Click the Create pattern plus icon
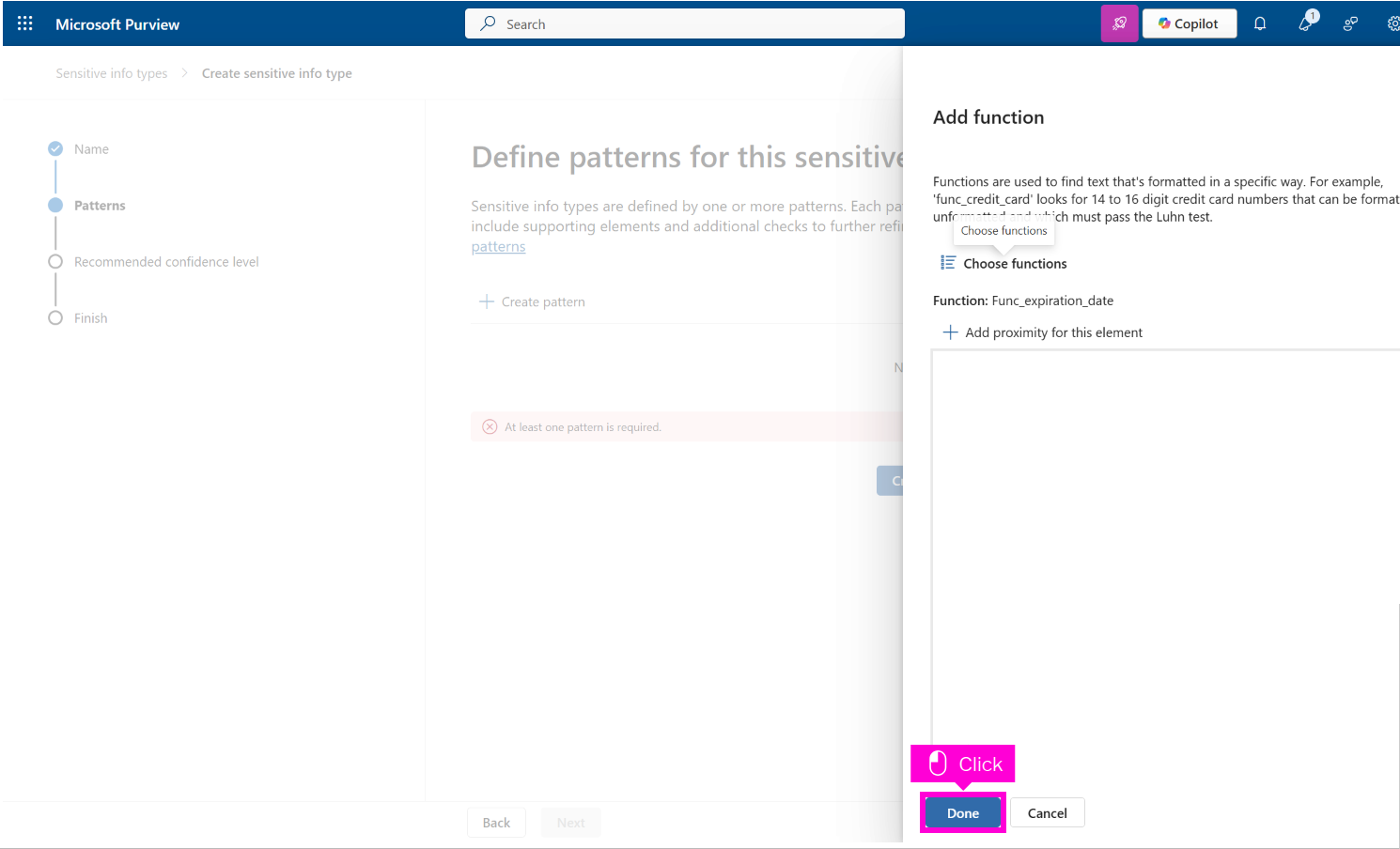 (x=487, y=301)
